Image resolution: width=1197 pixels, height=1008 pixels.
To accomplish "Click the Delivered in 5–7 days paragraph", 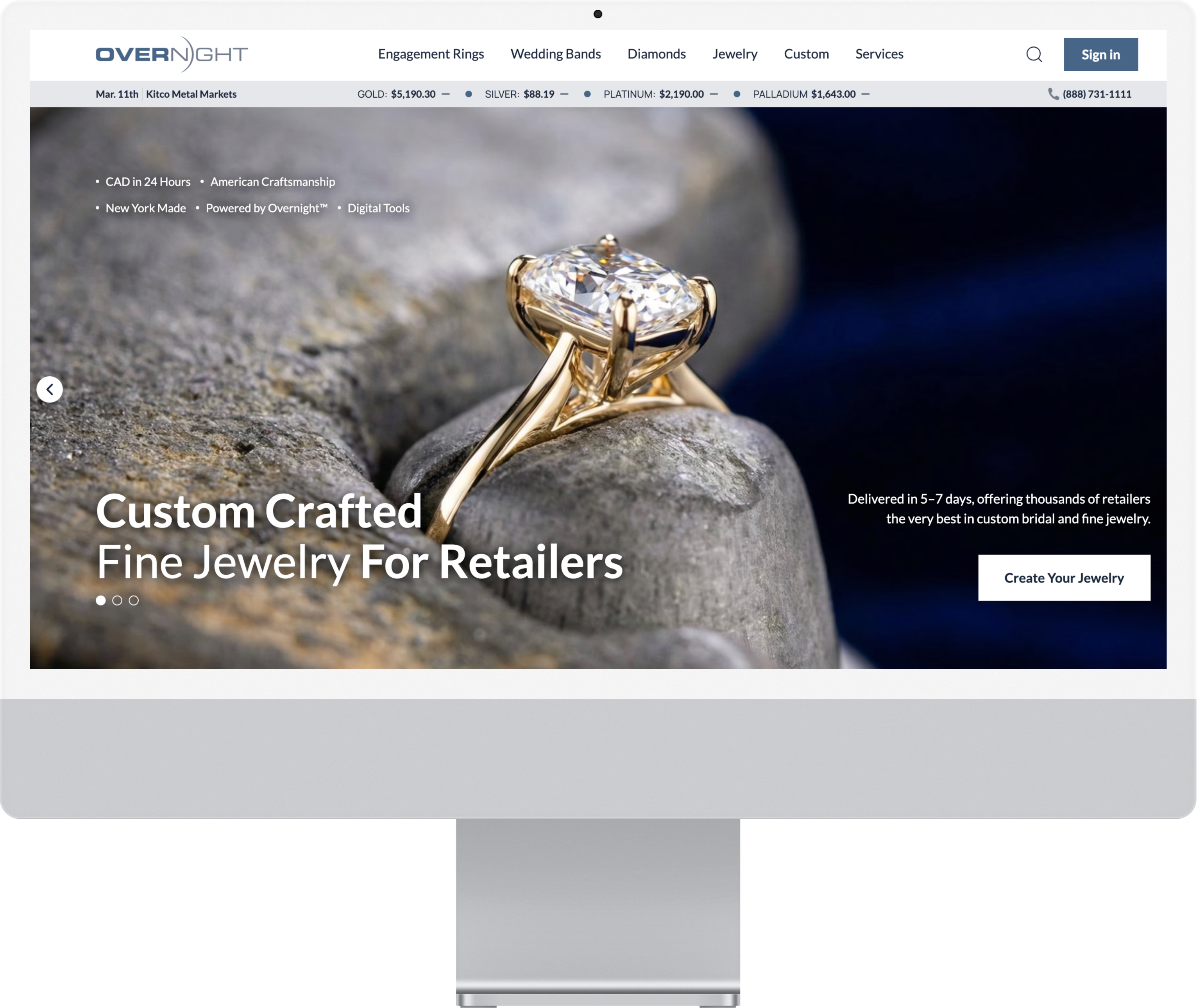I will point(998,509).
